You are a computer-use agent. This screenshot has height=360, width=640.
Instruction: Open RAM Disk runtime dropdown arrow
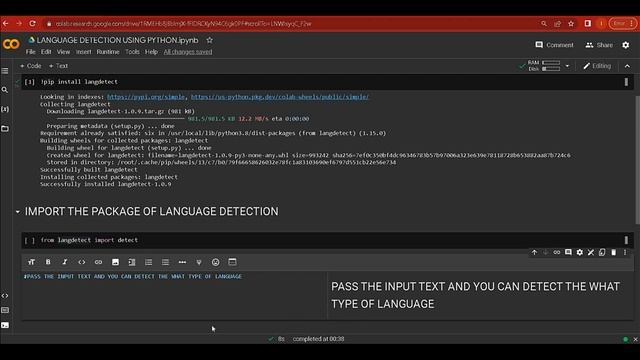(x=567, y=66)
